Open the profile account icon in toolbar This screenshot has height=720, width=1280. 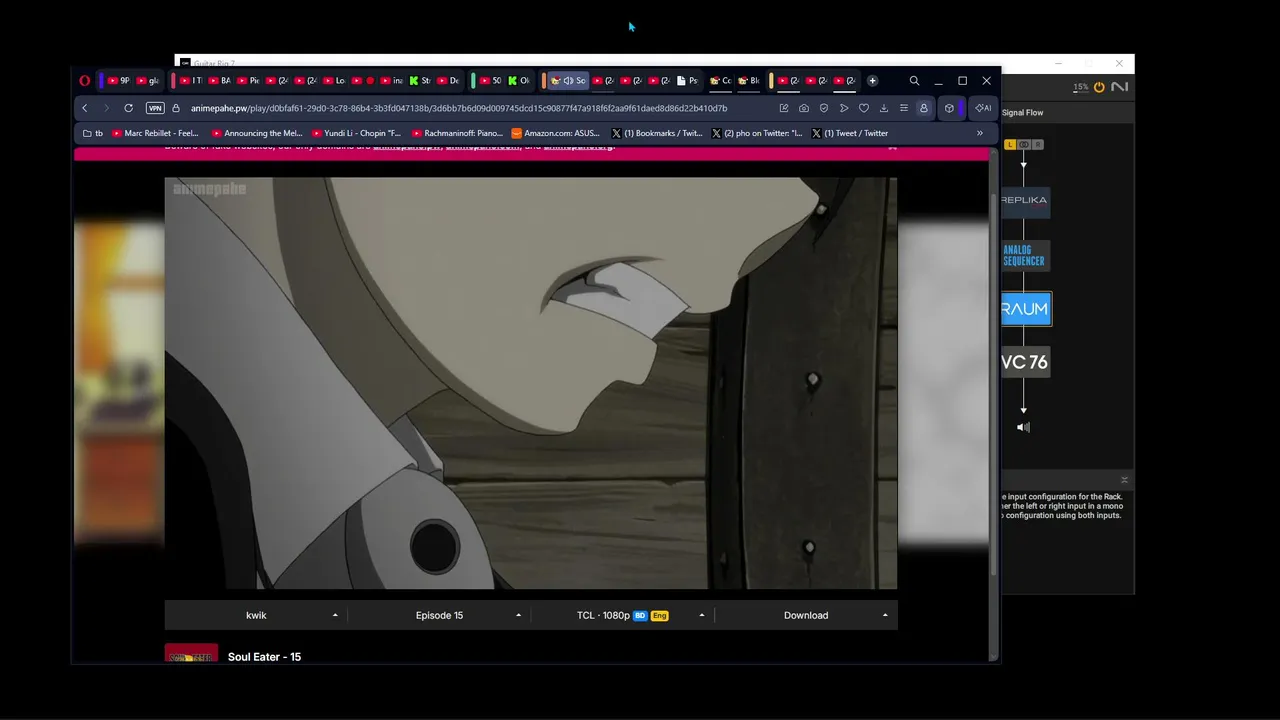pos(924,108)
